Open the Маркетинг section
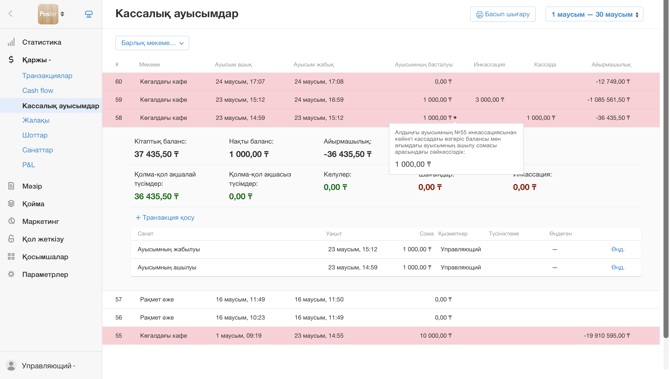The width and height of the screenshot is (670, 379). [x=41, y=221]
